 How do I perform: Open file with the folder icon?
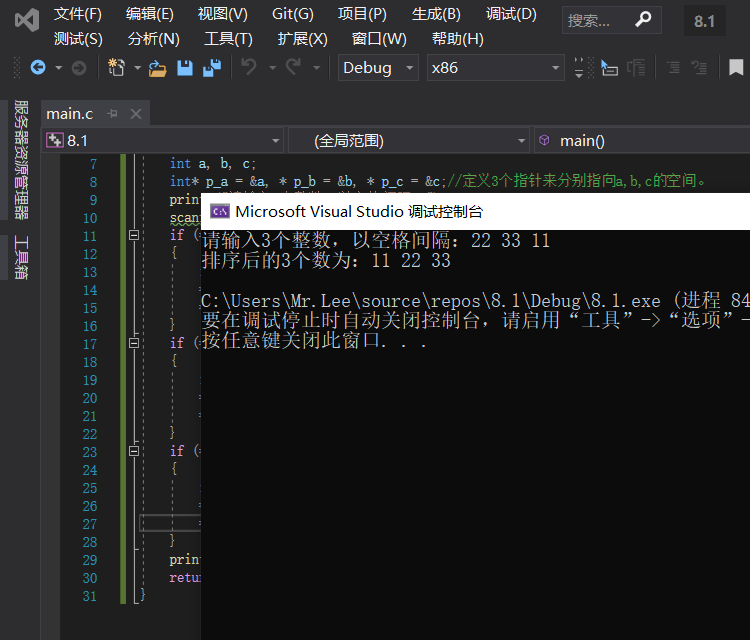click(x=157, y=68)
